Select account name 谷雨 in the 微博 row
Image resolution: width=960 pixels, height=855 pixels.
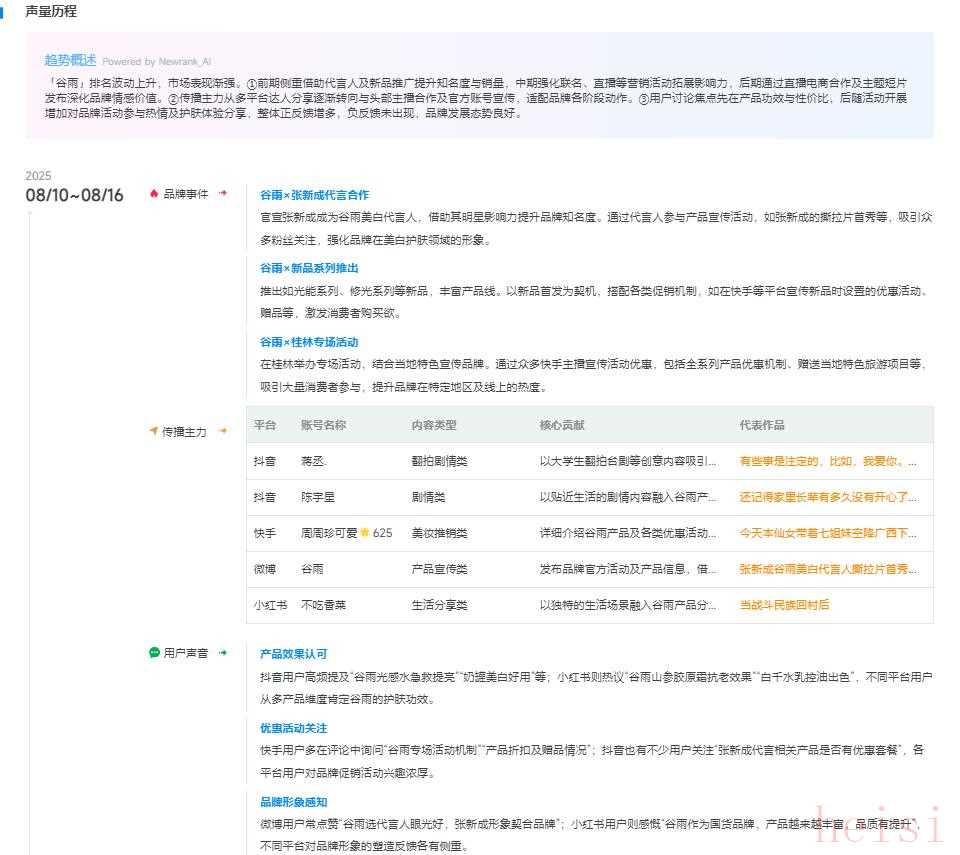312,570
